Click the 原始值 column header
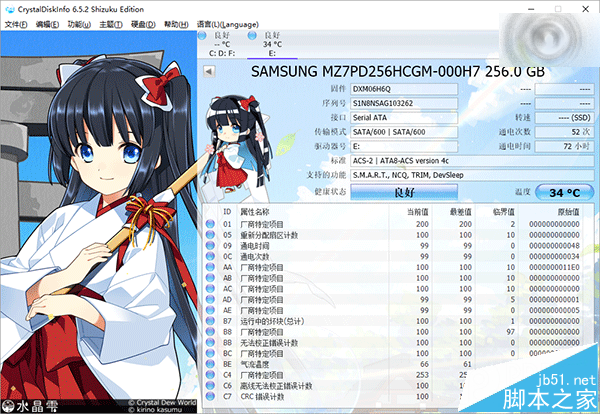Screen dimensions: 600x414 [x=568, y=212]
